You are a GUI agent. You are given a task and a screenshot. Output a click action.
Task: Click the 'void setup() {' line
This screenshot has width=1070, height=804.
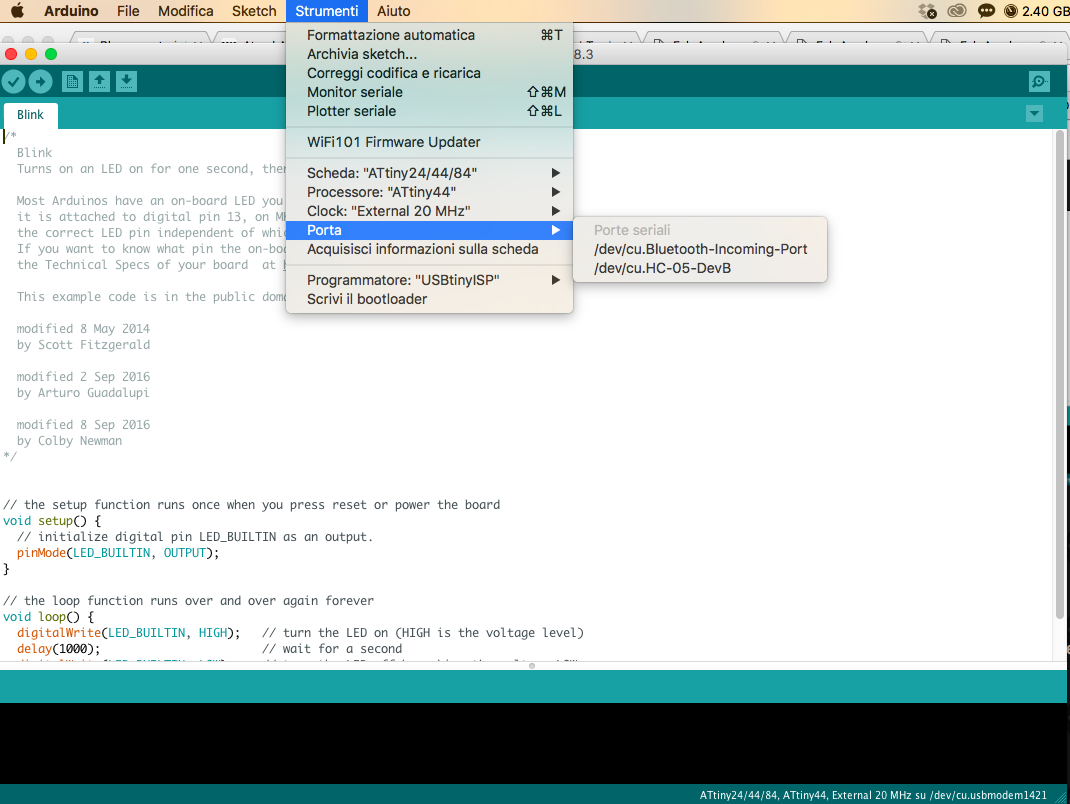pos(52,521)
